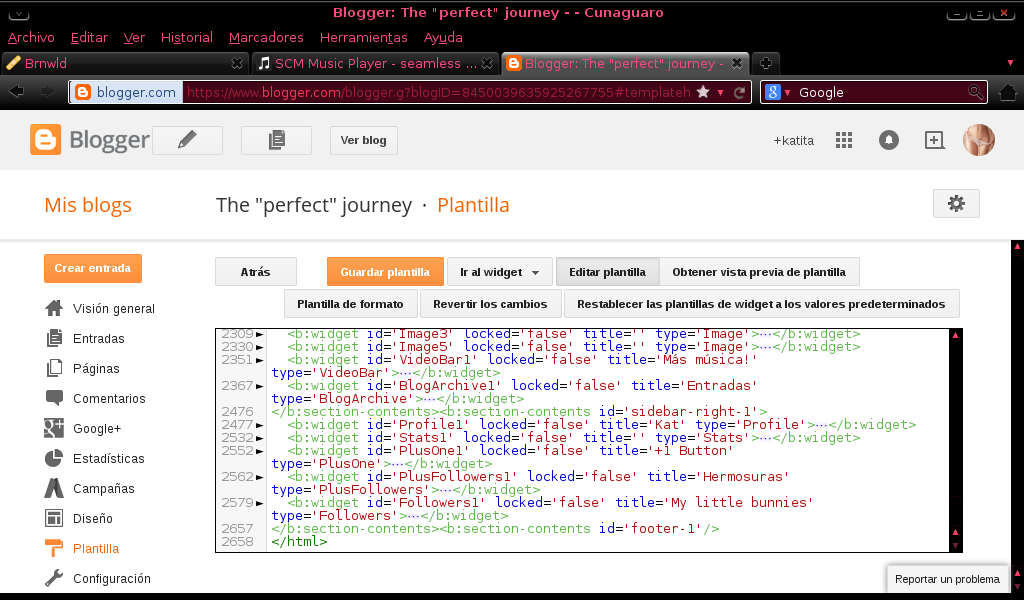1024x600 pixels.
Task: Switch to SCM Music Player tab
Action: point(375,63)
